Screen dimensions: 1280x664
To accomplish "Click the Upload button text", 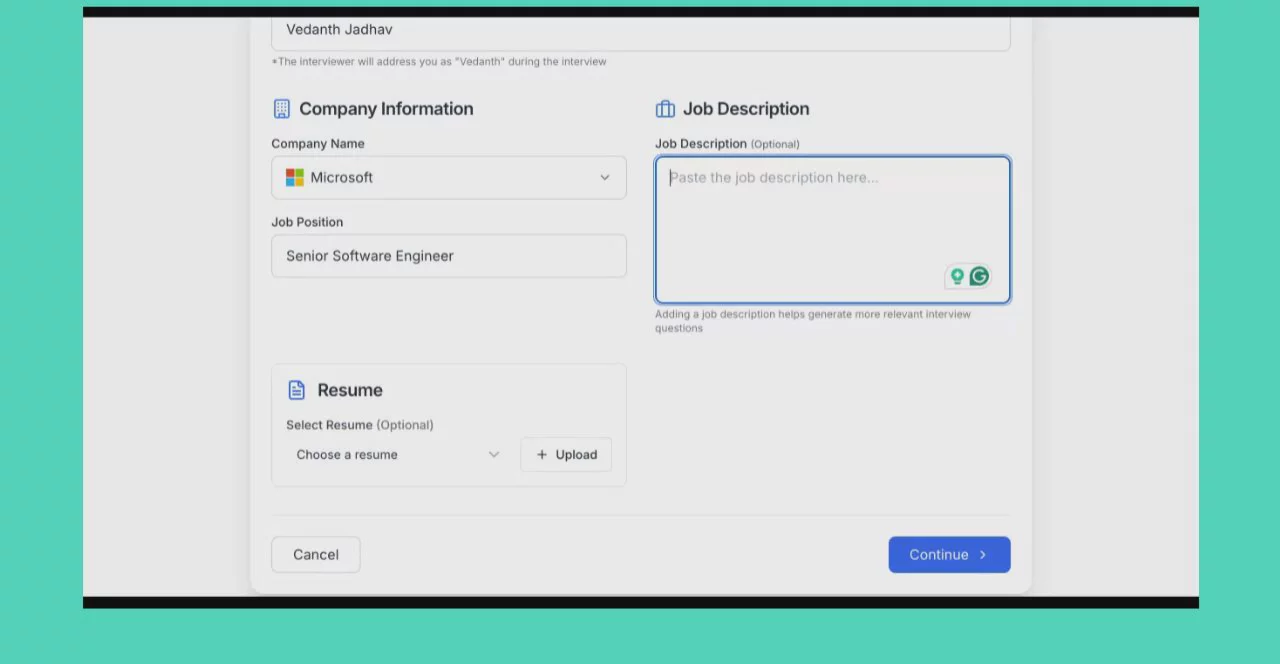I will click(576, 454).
